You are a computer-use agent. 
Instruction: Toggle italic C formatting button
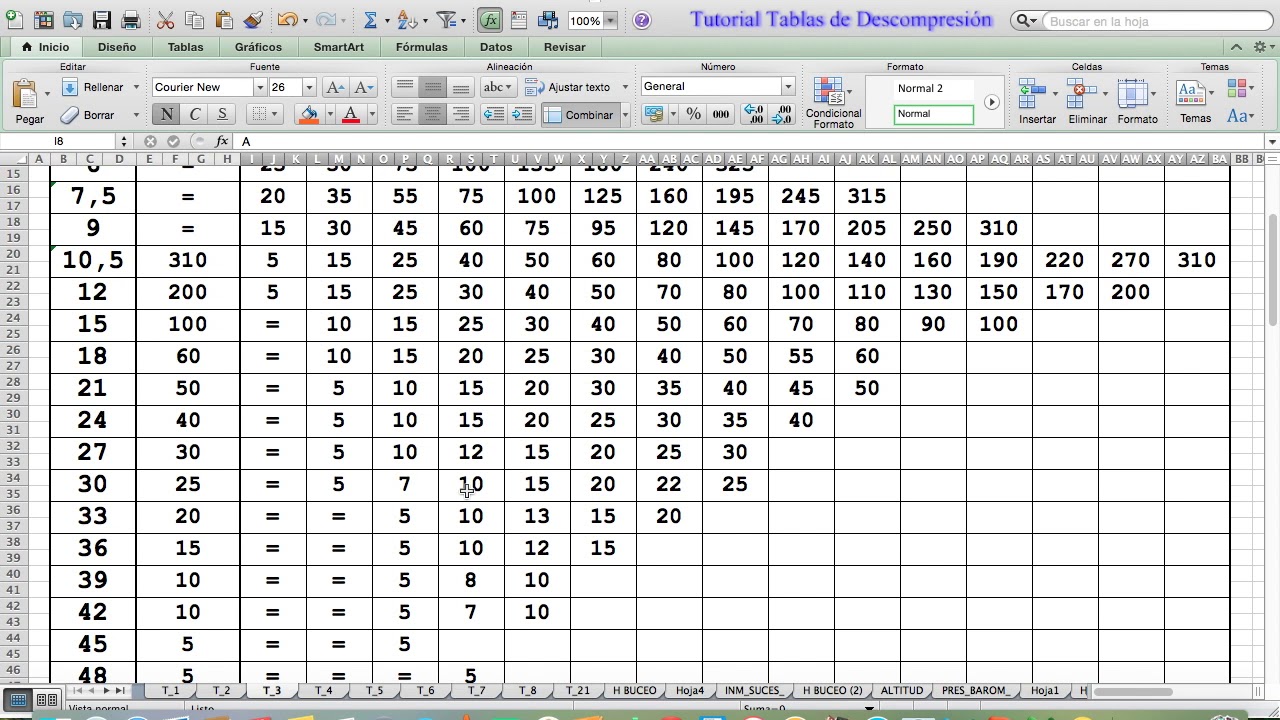click(x=194, y=114)
